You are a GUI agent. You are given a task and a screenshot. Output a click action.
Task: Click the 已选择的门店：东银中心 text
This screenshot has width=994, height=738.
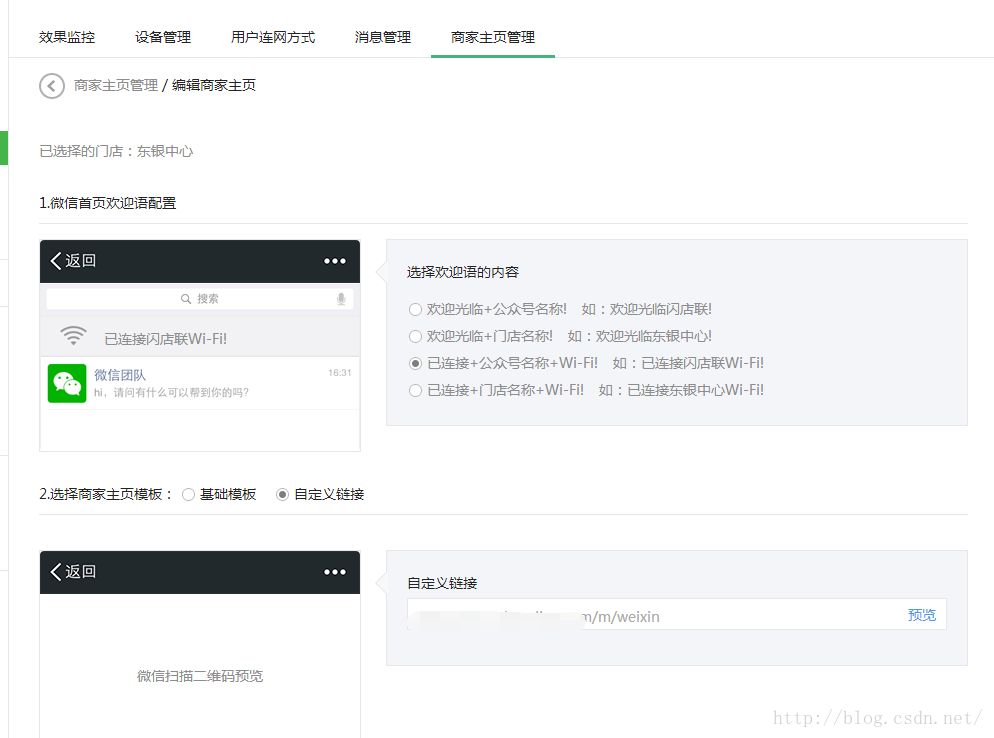click(x=116, y=152)
